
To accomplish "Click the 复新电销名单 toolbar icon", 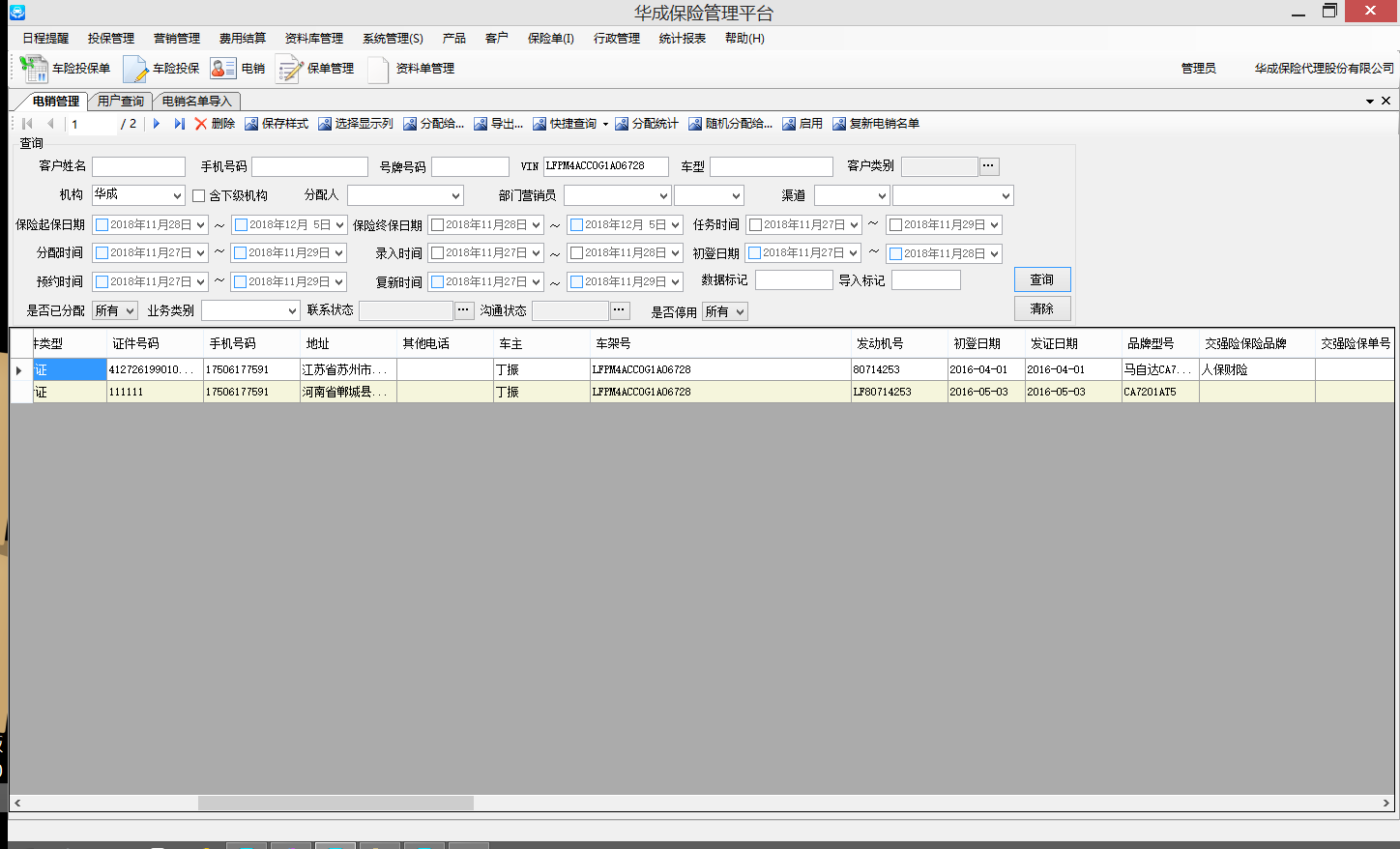I will pos(839,124).
